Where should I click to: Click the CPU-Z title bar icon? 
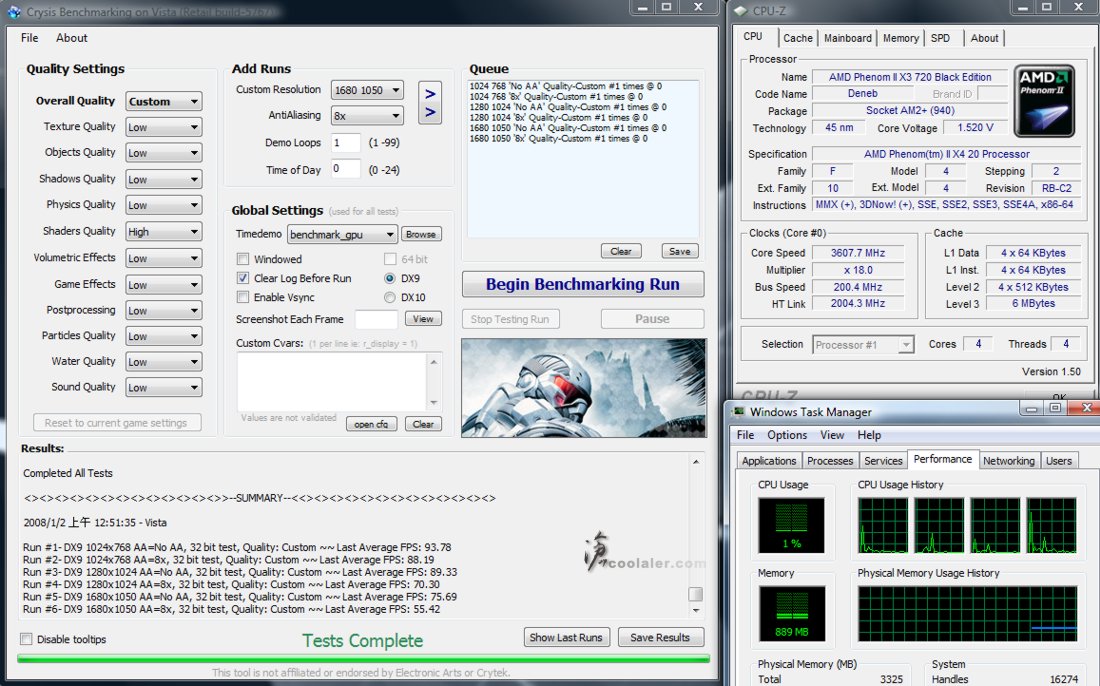point(742,11)
